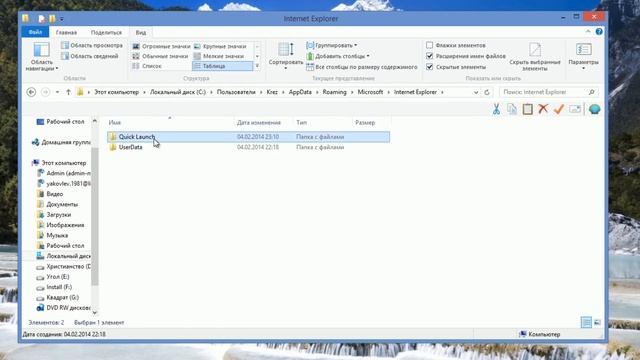The image size is (640, 360).
Task: Click the UserData folder icon
Action: tap(113, 147)
